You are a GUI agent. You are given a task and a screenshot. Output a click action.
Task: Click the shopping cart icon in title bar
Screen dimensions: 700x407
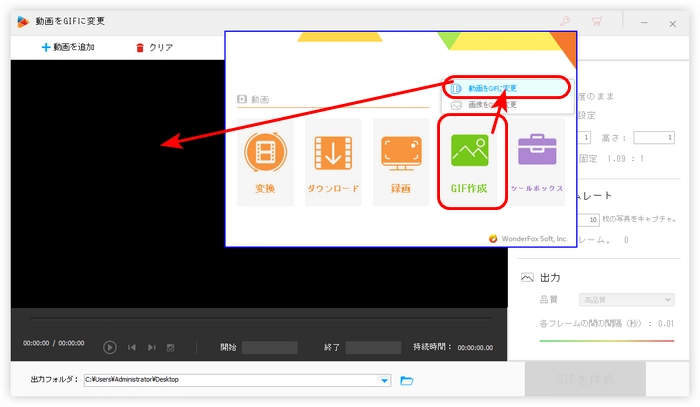coord(597,20)
